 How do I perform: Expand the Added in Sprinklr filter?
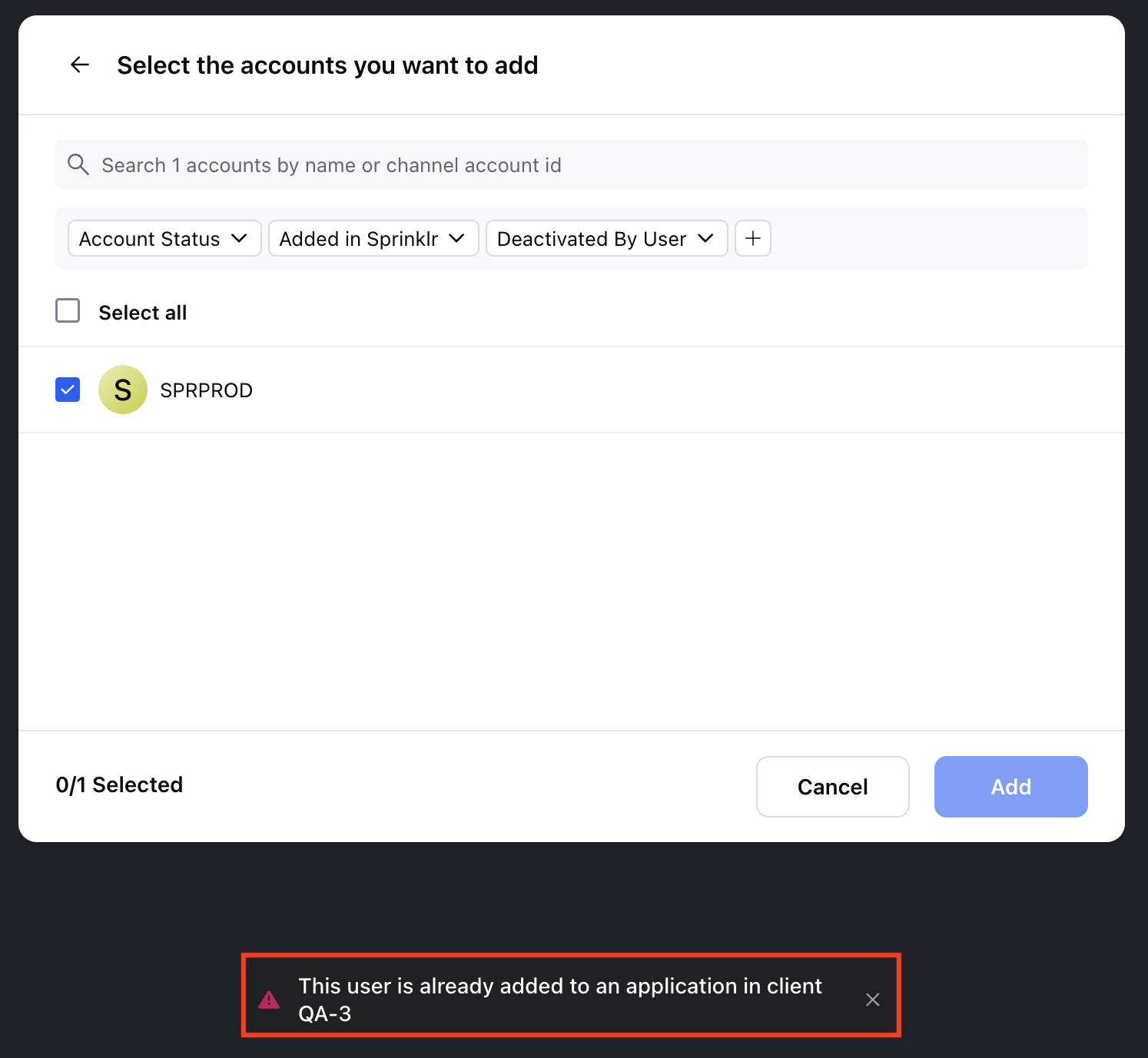[x=373, y=238]
